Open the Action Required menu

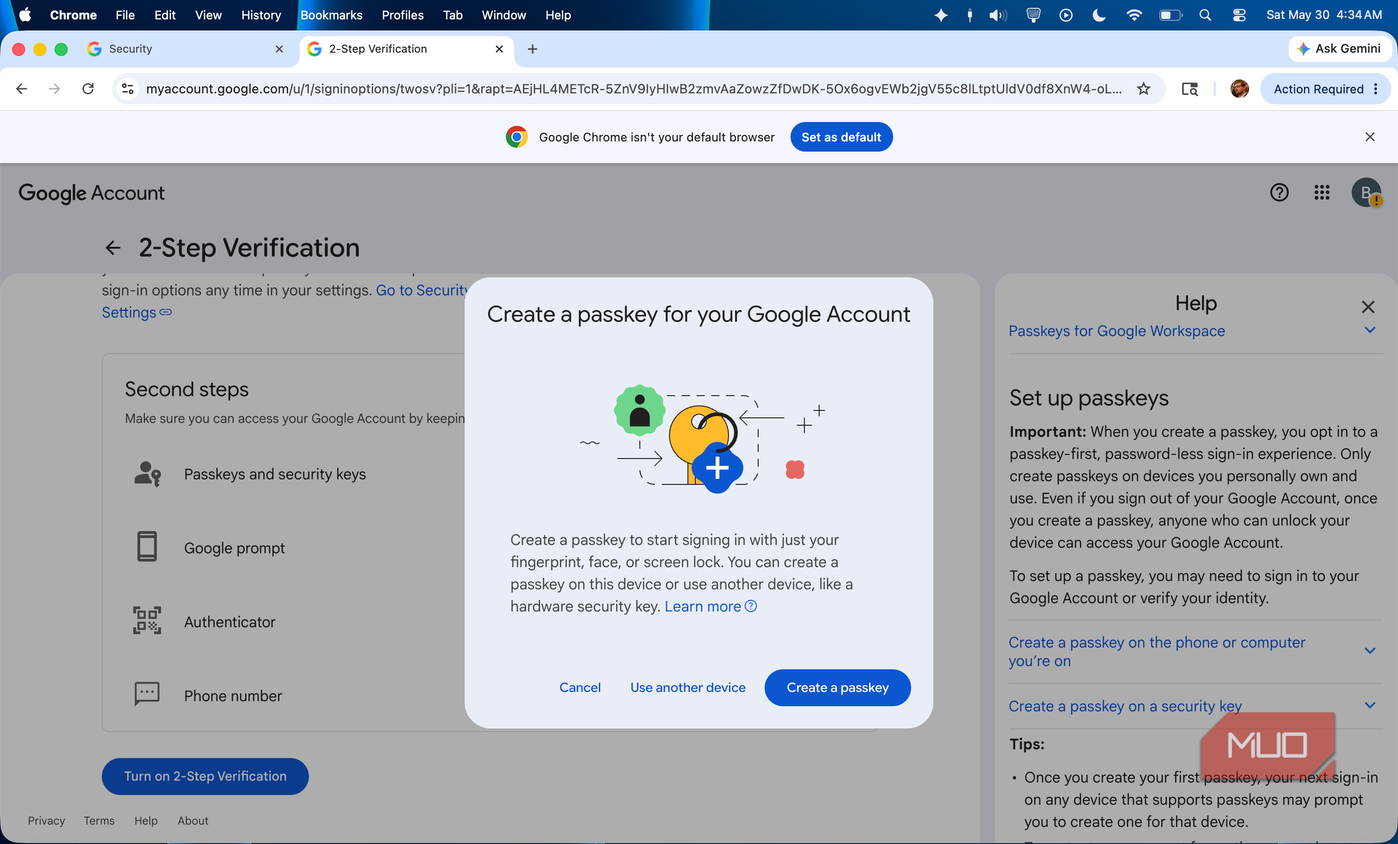click(x=1326, y=89)
